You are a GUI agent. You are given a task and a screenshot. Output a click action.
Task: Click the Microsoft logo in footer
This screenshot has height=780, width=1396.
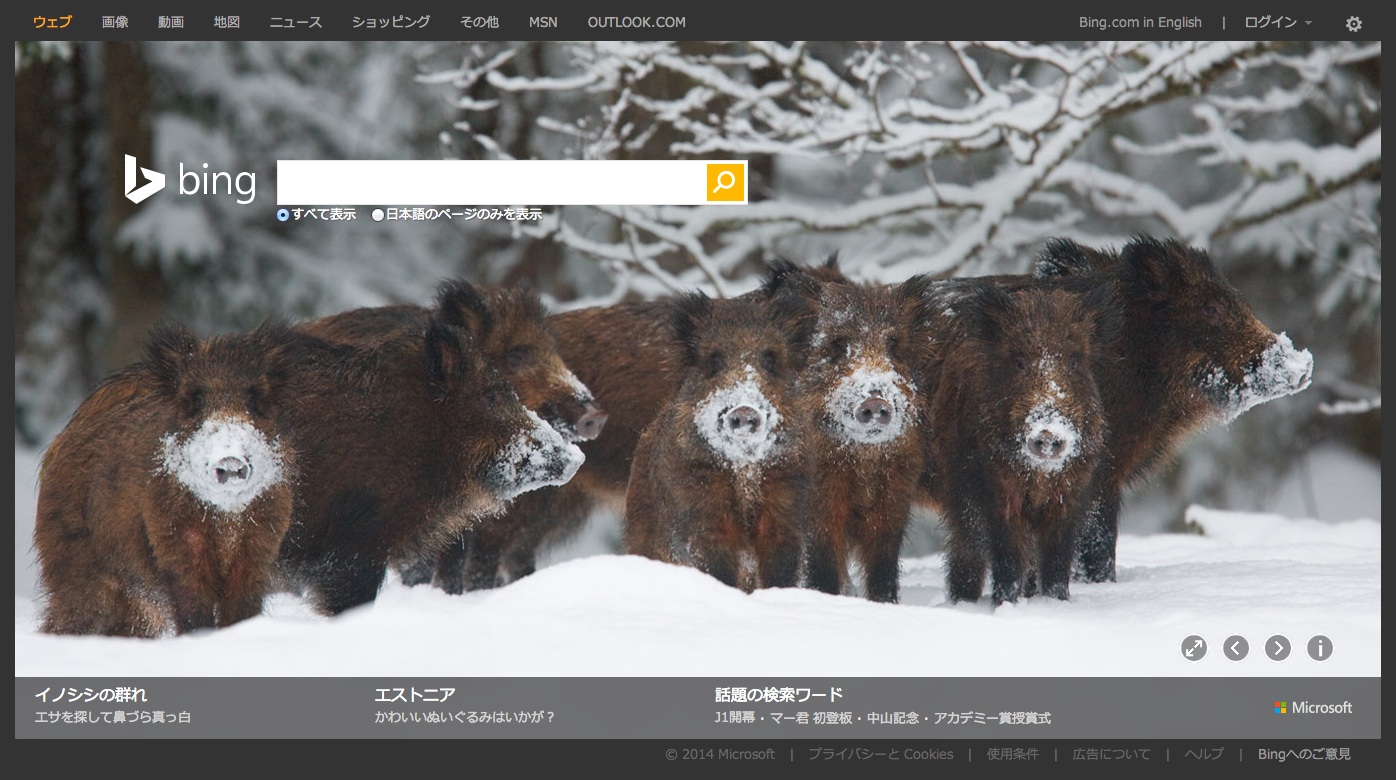click(x=1313, y=707)
